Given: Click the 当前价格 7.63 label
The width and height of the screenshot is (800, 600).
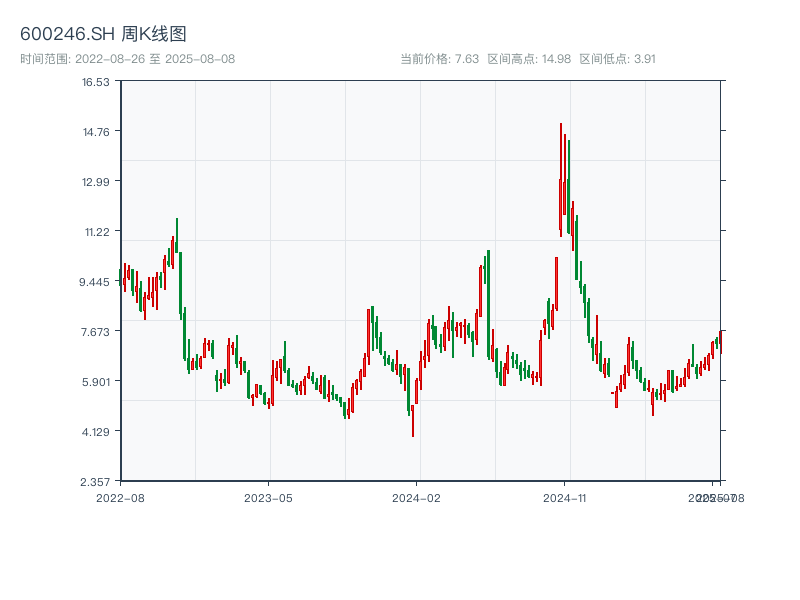Looking at the screenshot, I should (x=439, y=59).
